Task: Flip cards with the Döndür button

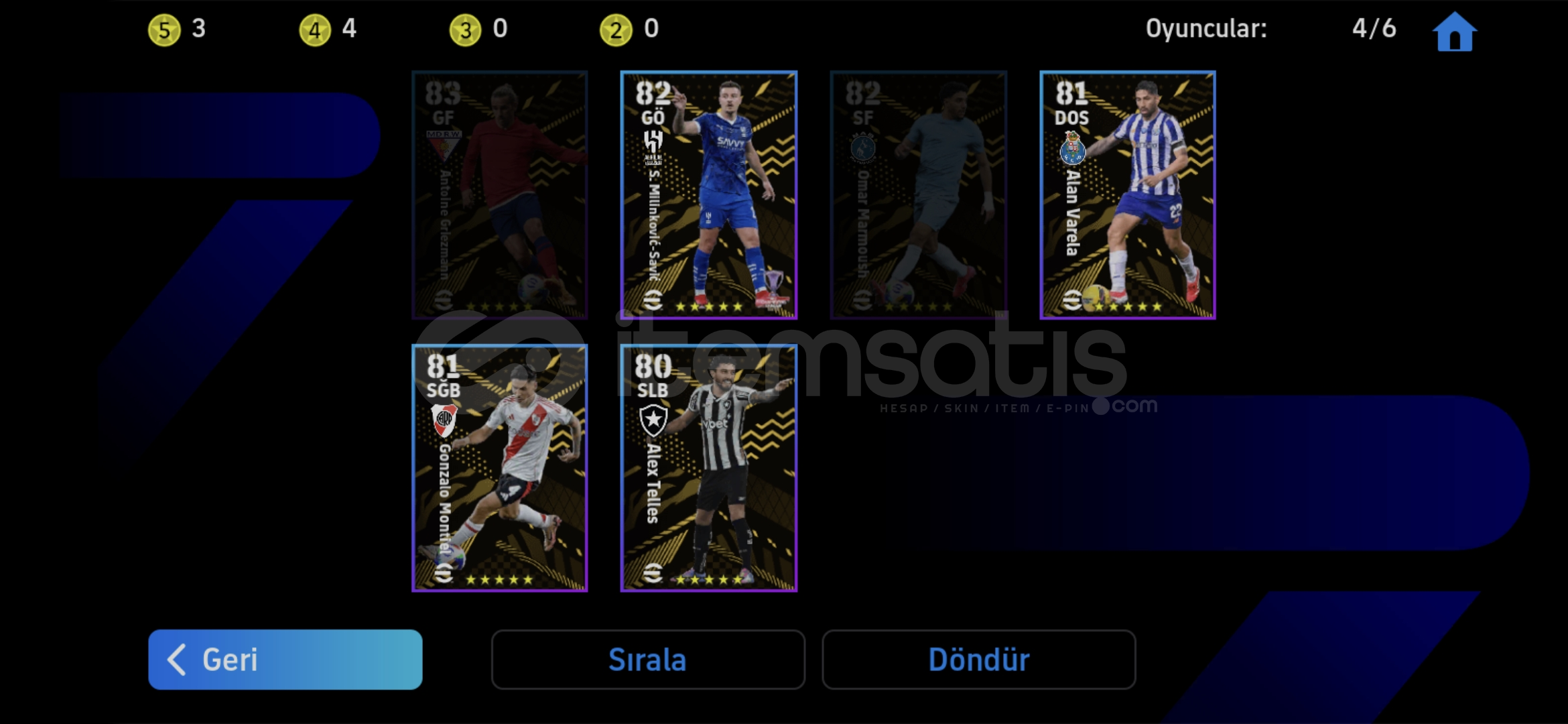Action: pyautogui.click(x=979, y=660)
